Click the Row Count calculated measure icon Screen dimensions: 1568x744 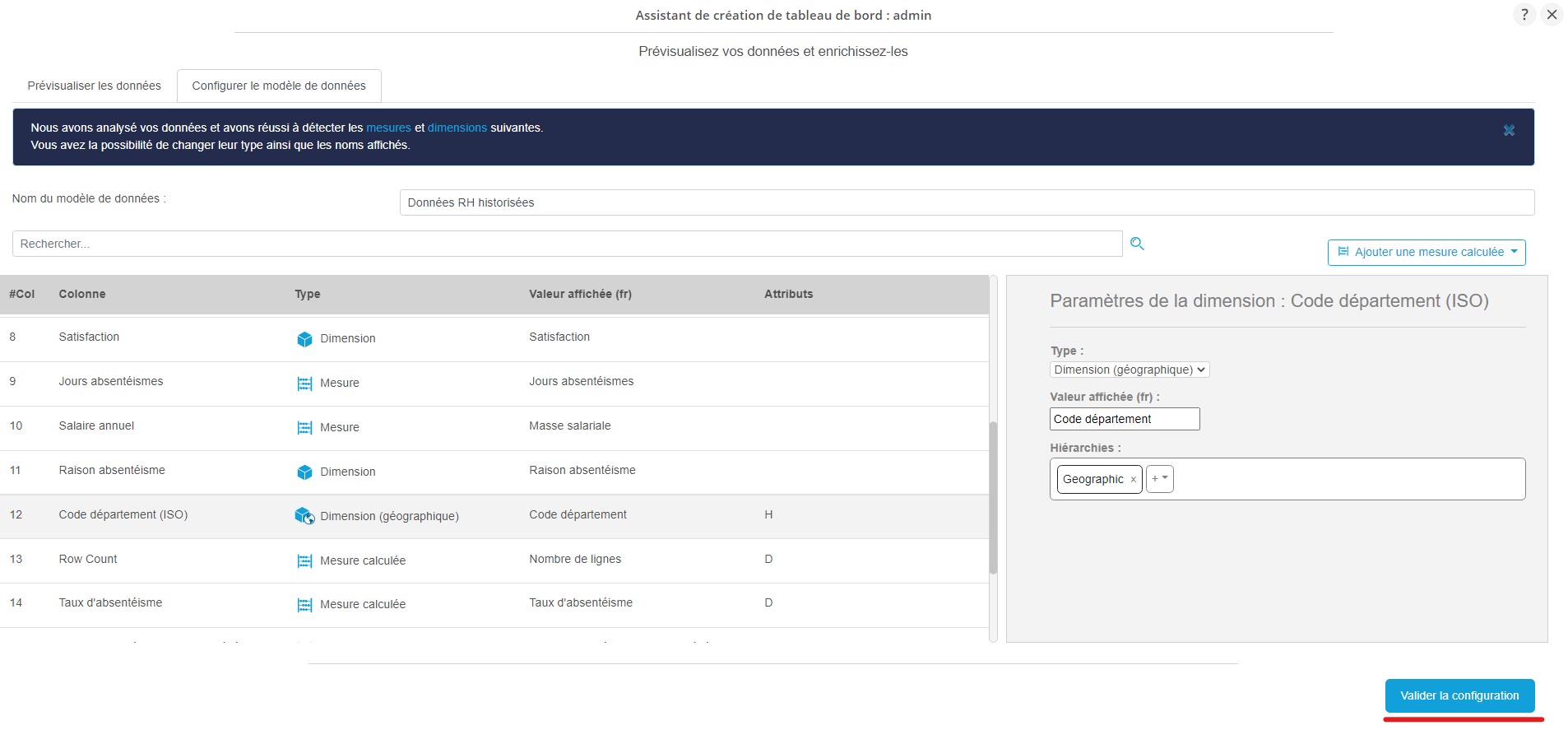point(304,561)
